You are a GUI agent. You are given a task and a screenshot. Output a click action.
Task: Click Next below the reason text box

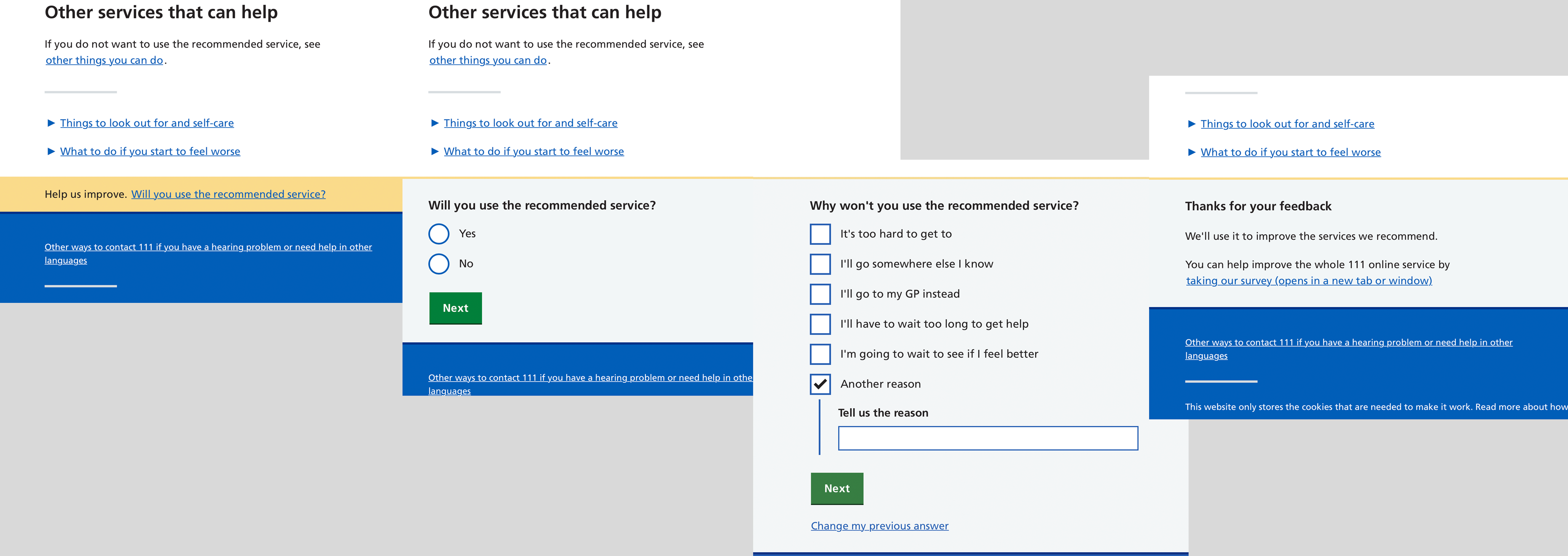pos(837,488)
